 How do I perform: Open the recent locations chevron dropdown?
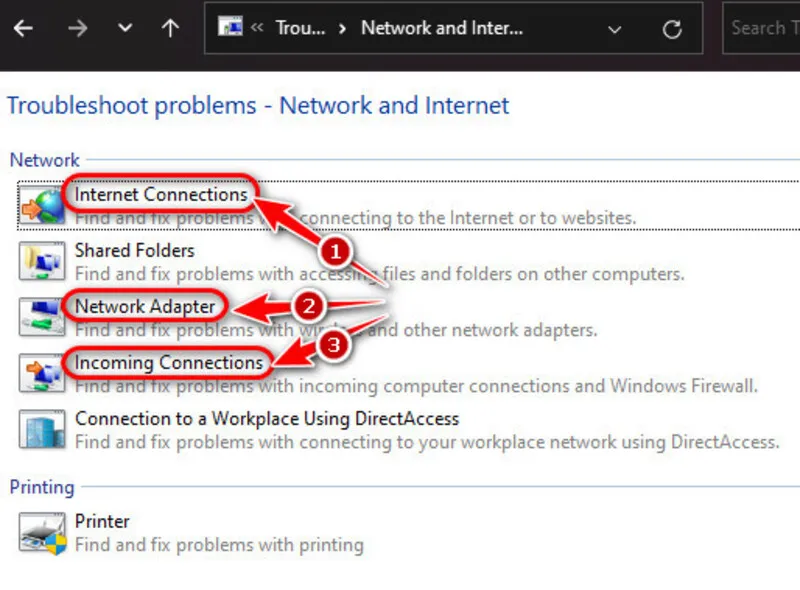point(125,28)
